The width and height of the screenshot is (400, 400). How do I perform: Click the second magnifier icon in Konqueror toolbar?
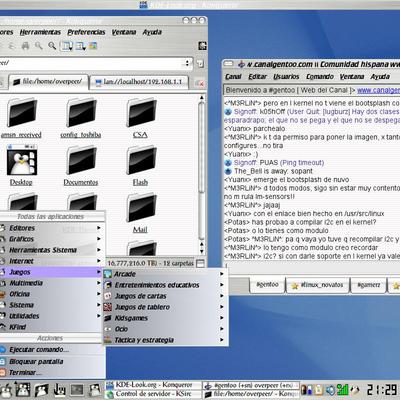tap(52, 46)
